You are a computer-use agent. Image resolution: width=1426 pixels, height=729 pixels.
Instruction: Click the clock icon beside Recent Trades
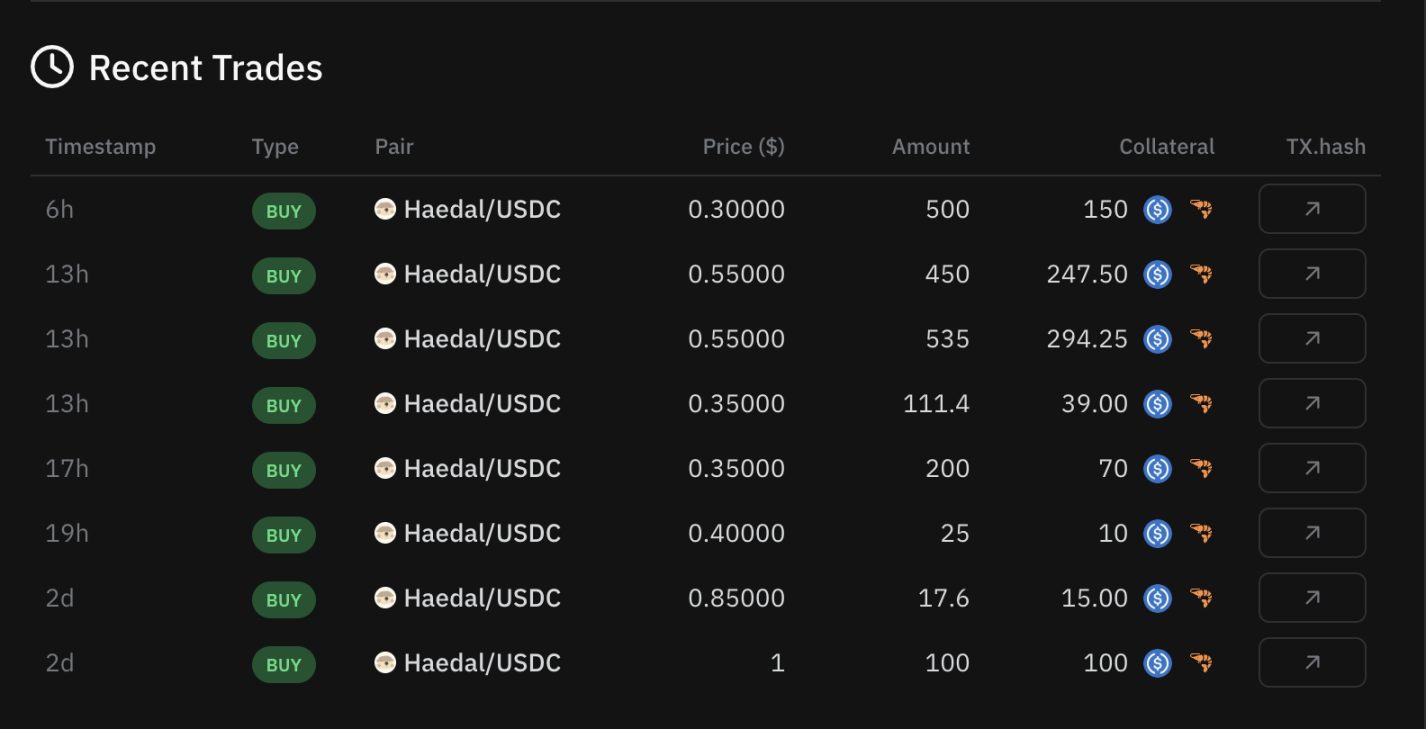[x=52, y=68]
